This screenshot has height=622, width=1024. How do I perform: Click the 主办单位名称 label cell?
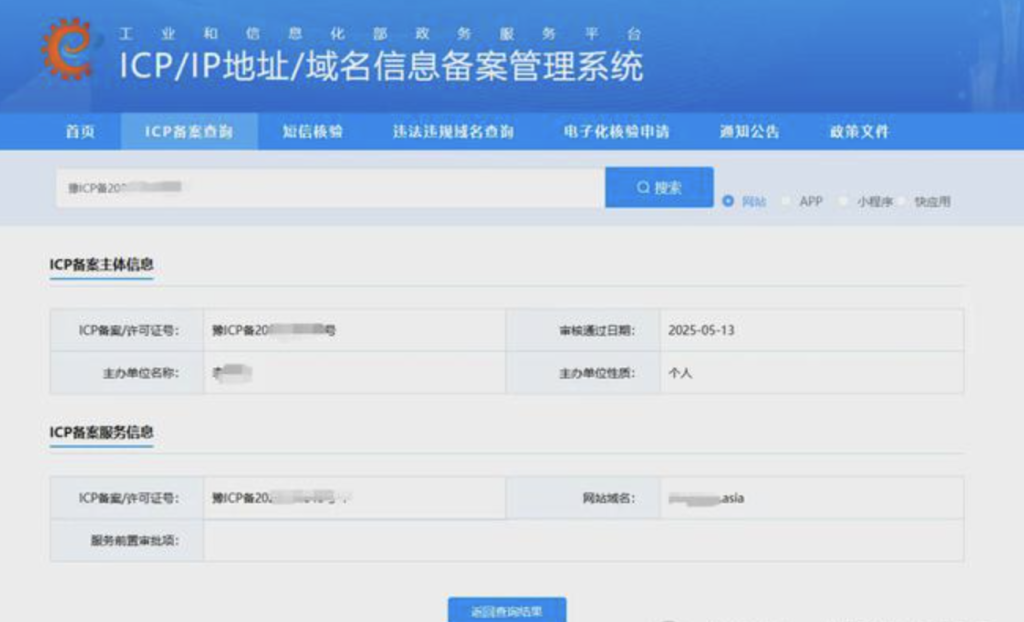[x=127, y=373]
